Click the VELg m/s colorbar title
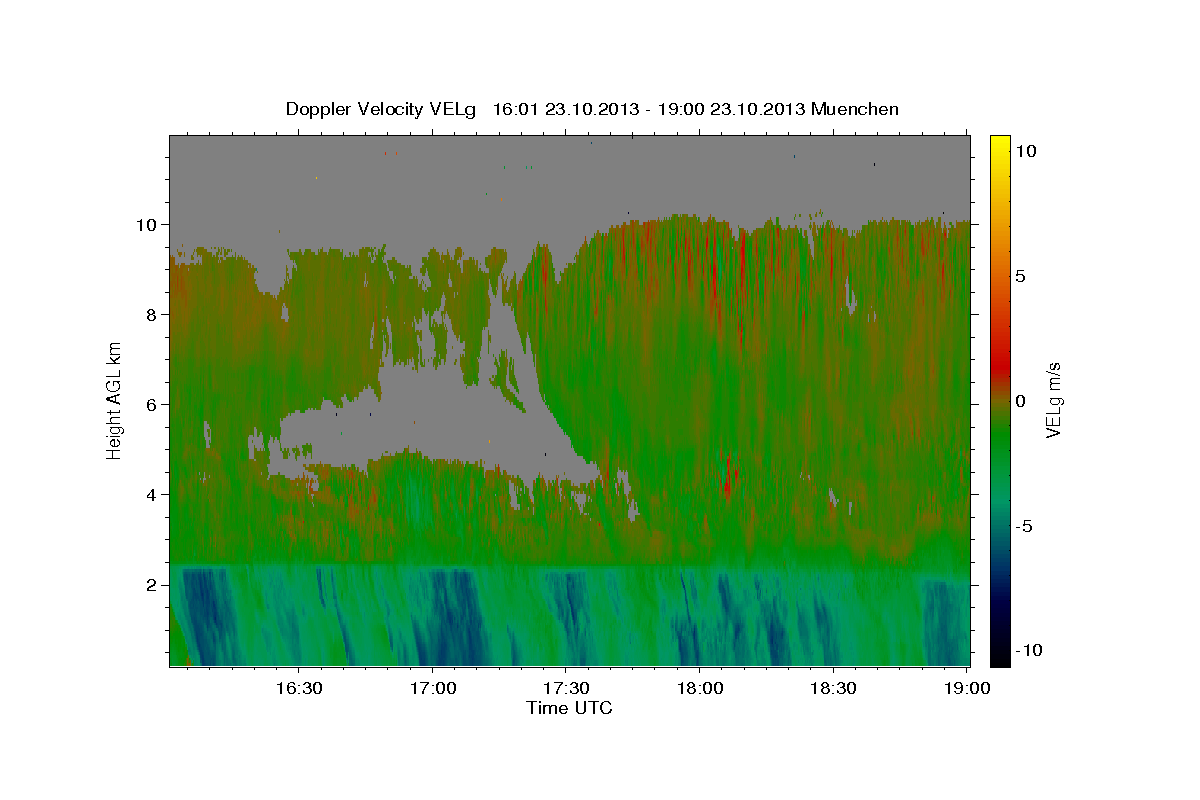The height and width of the screenshot is (800, 1200). coord(1053,400)
